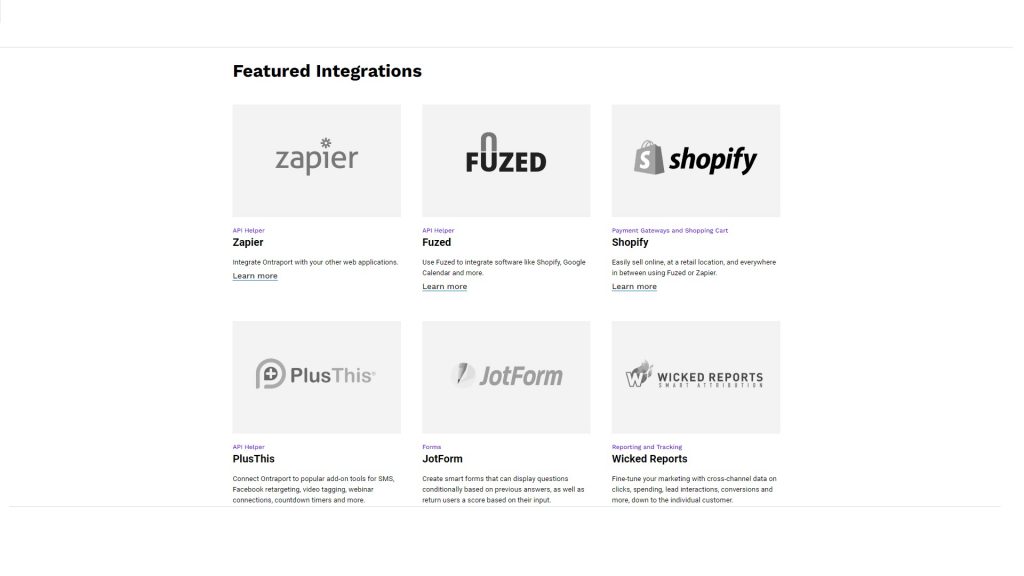
Task: Select API Helper category above PlusThis
Action: 249,447
